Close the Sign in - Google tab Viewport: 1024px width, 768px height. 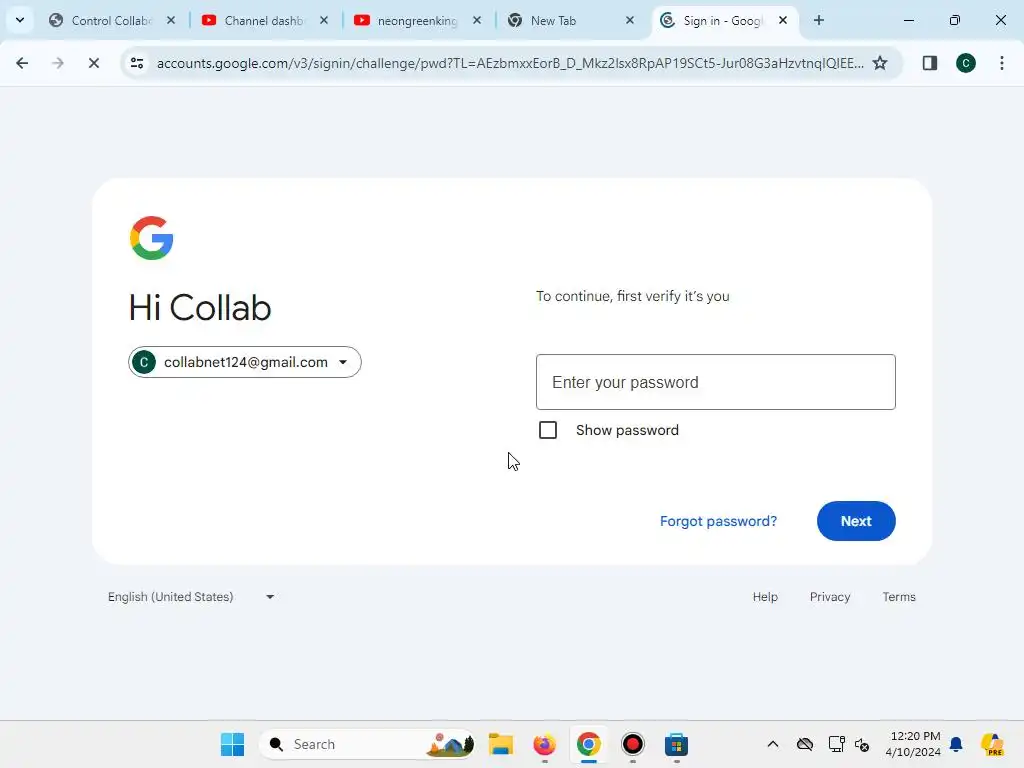pos(782,20)
